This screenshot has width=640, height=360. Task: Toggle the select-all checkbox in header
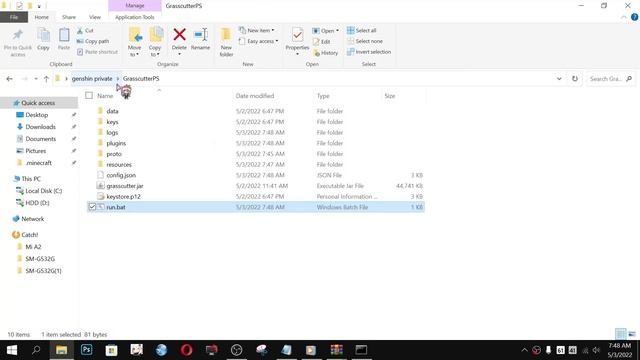(x=89, y=96)
